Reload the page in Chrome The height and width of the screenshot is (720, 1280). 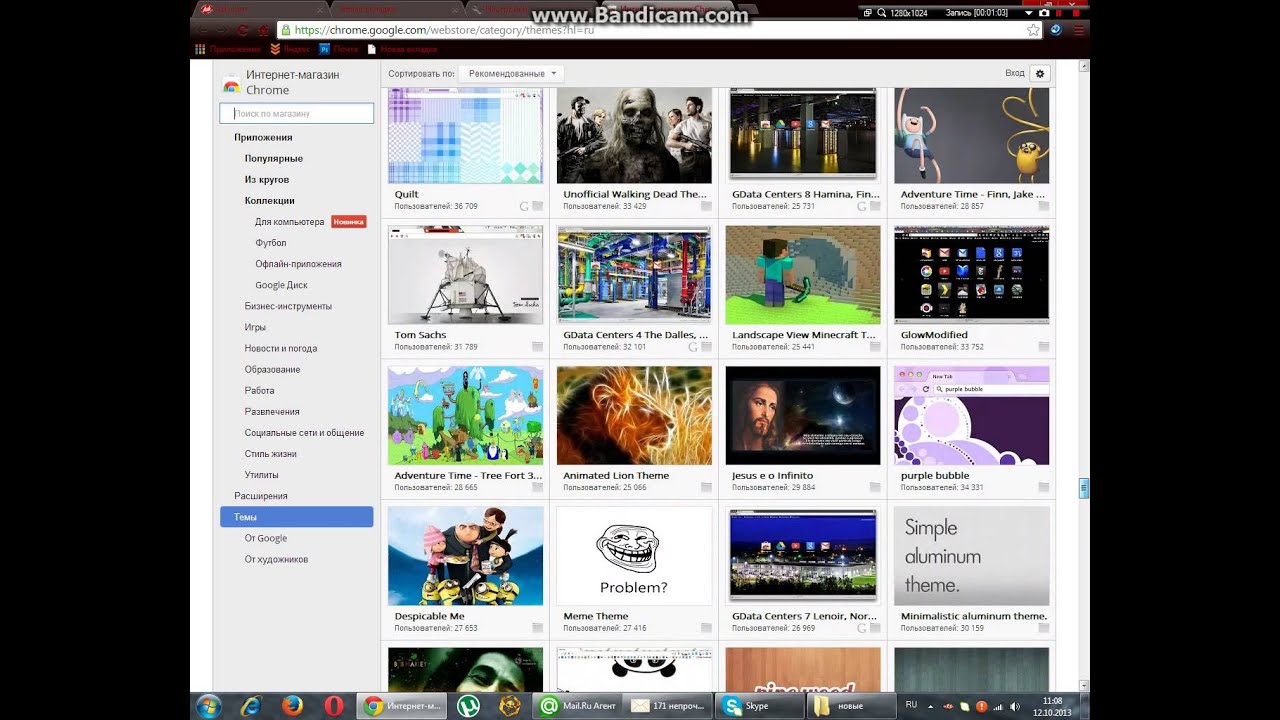point(242,30)
